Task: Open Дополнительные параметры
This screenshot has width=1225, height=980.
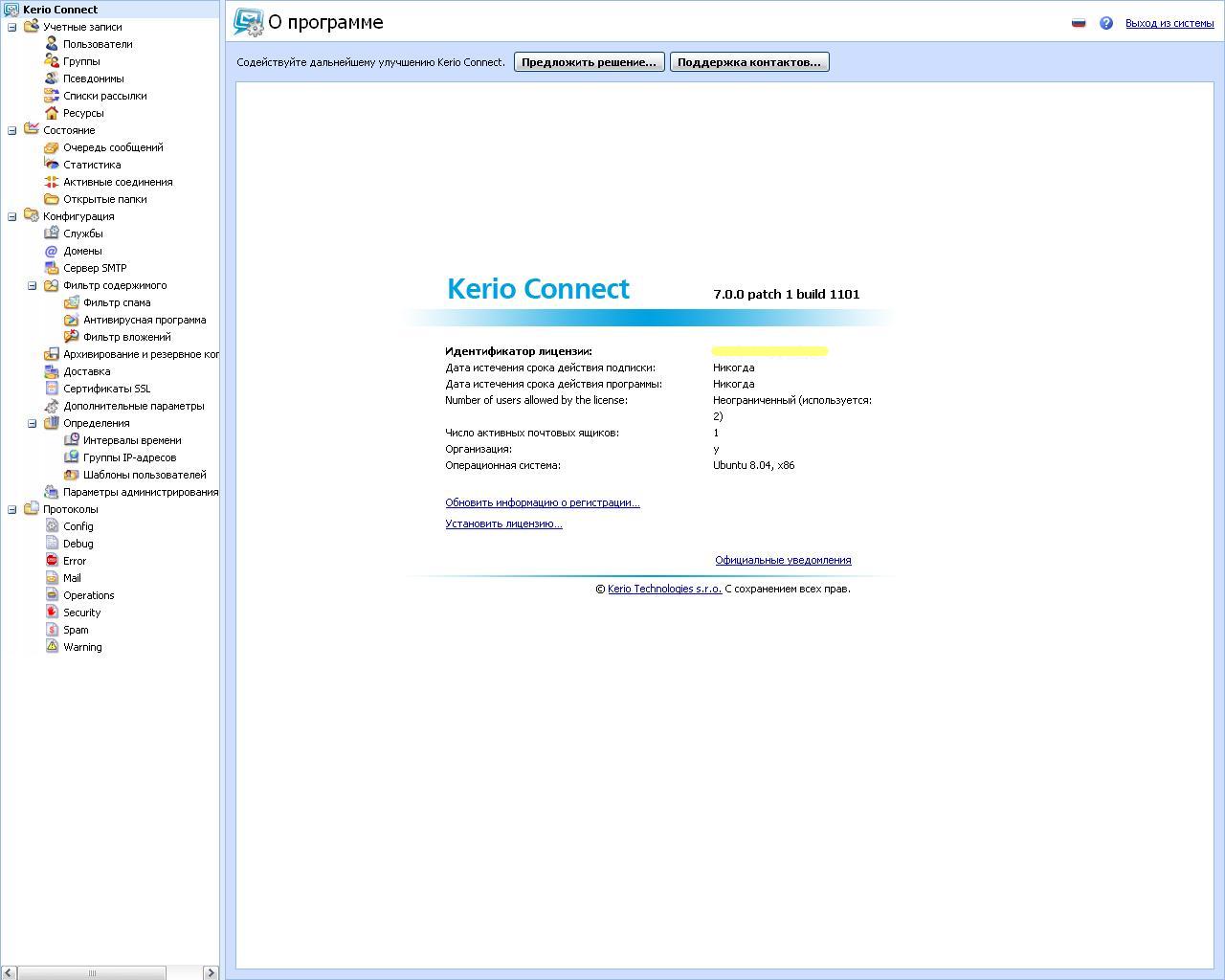Action: point(133,406)
